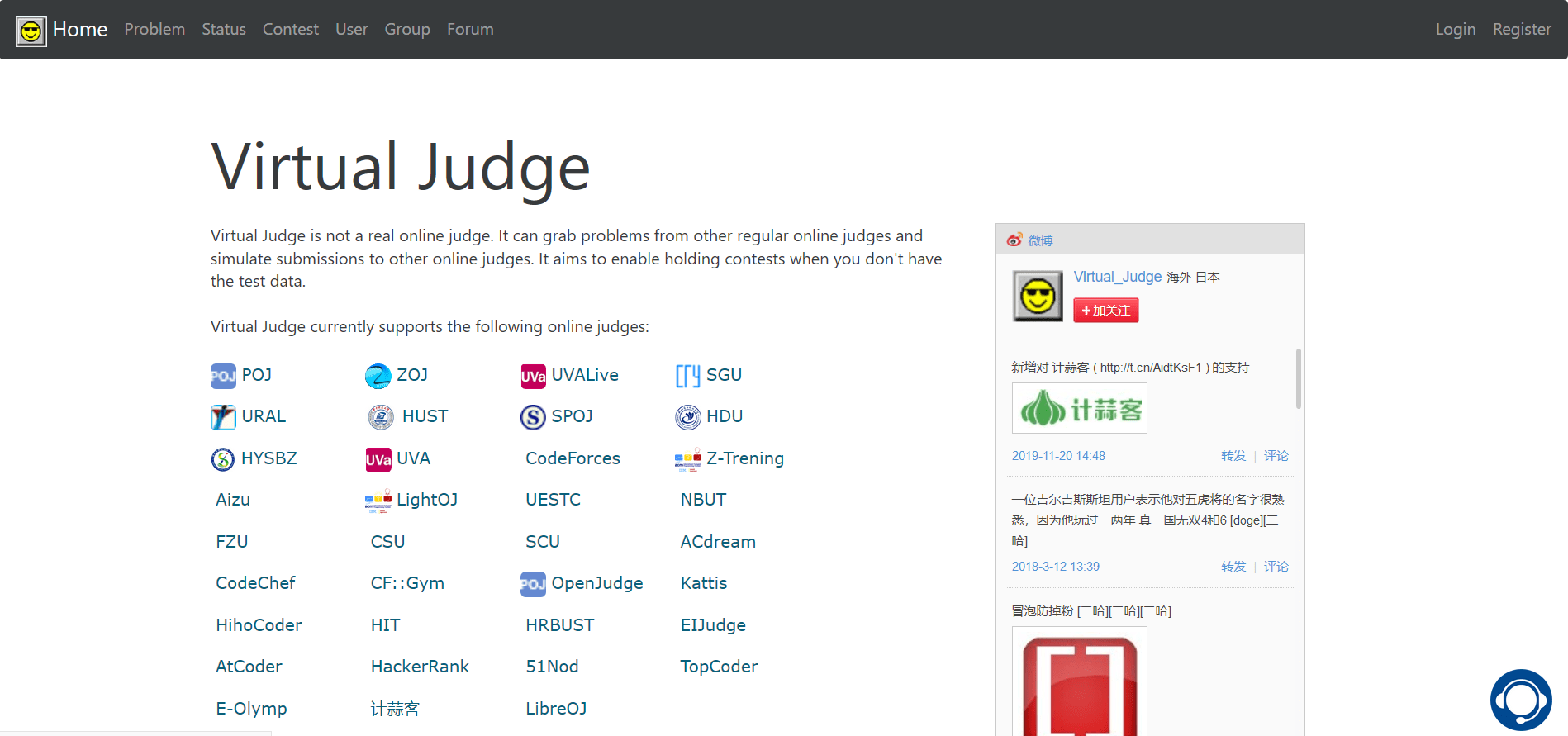Image resolution: width=1568 pixels, height=736 pixels.
Task: Click 评论 on the 2018-3-12 post
Action: pyautogui.click(x=1276, y=567)
